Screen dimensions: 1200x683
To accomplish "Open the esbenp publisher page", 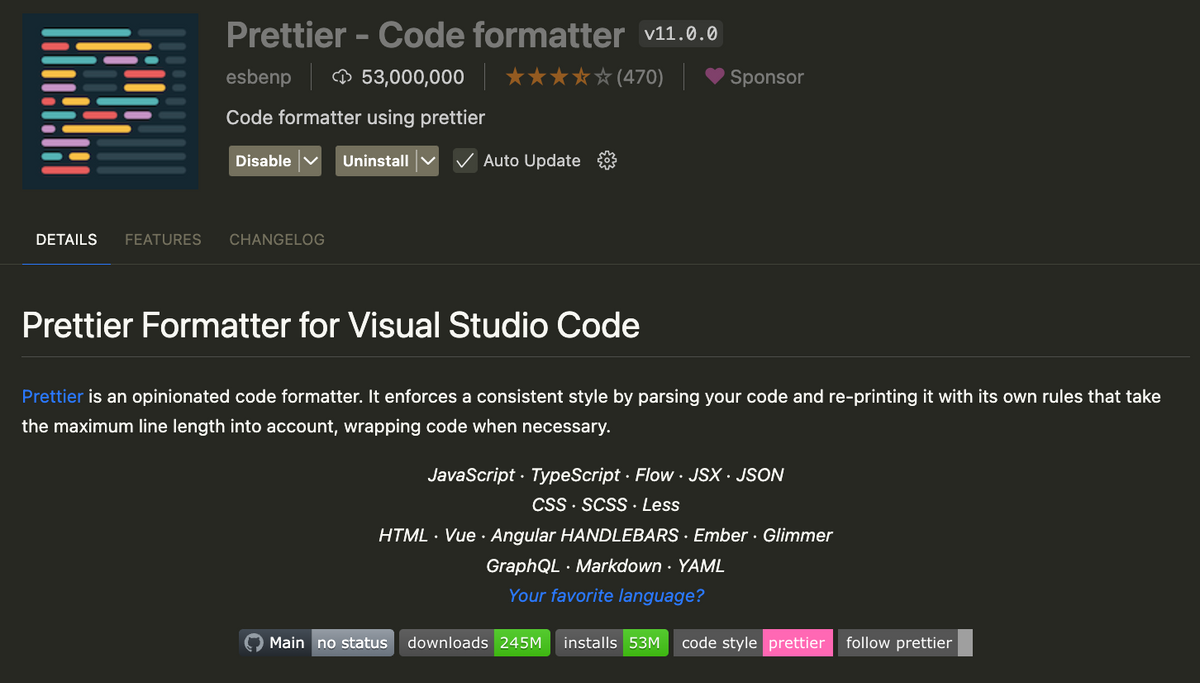I will 259,77.
